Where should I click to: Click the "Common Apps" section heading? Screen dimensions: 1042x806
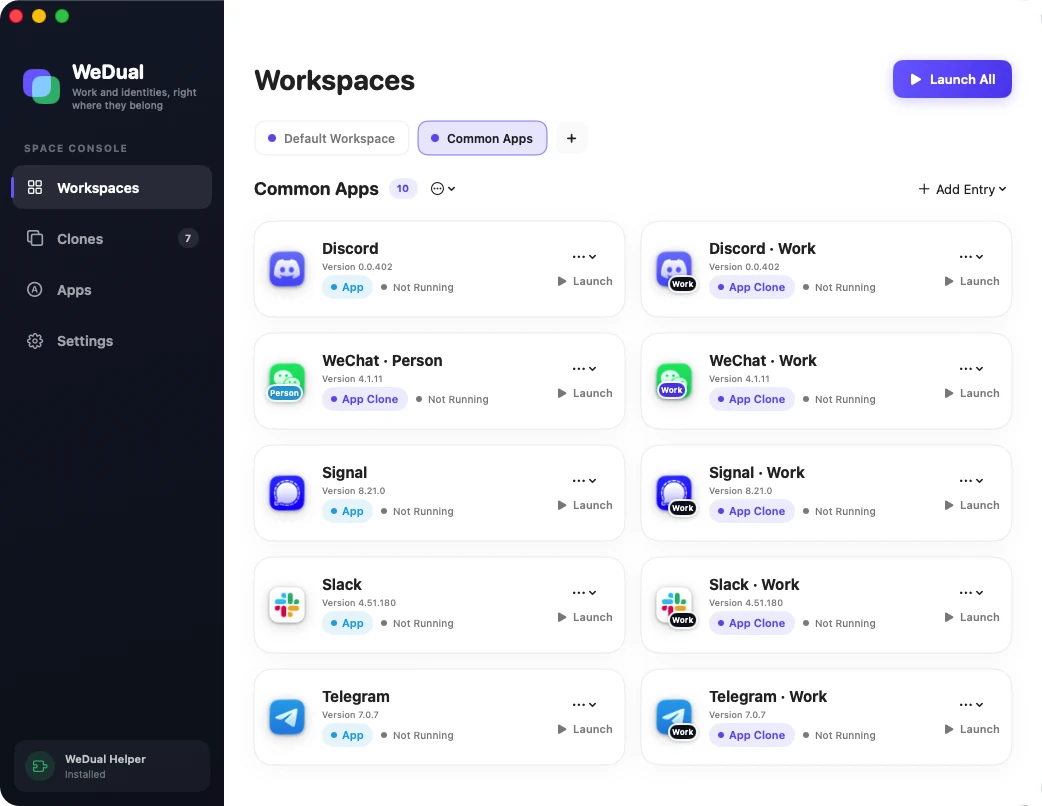316,189
